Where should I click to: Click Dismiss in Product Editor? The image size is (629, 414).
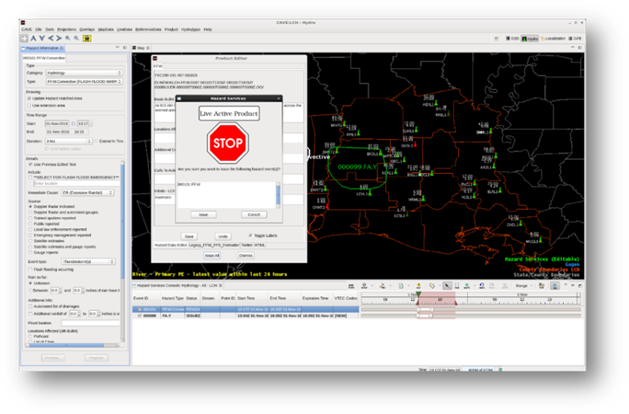(x=246, y=255)
